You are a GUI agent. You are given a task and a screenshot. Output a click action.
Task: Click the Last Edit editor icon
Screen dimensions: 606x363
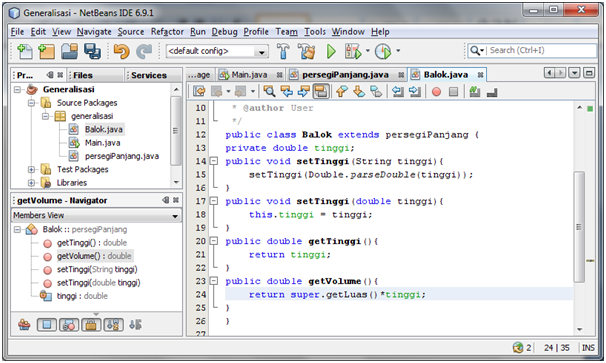[x=199, y=92]
